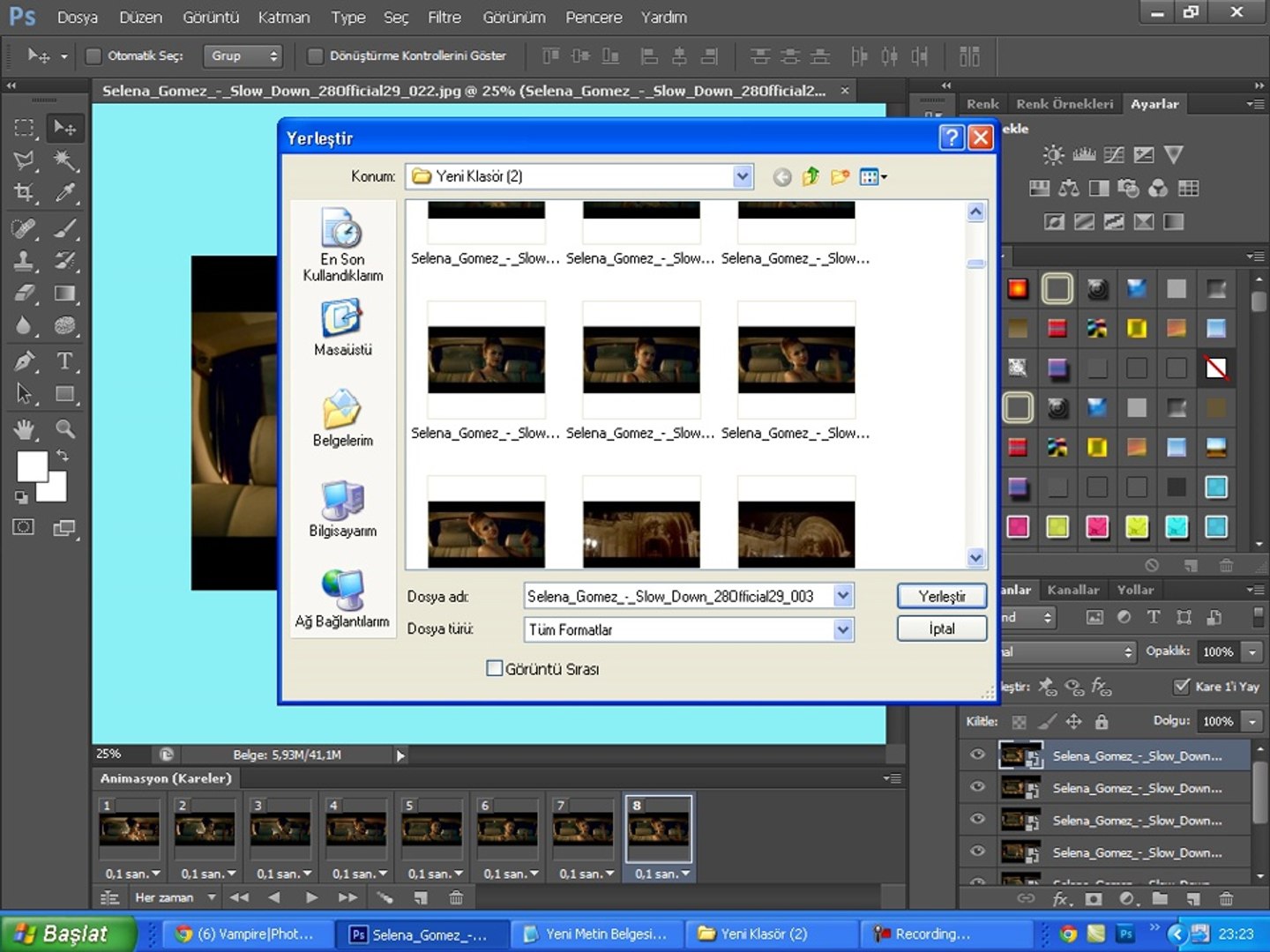Select the Eyedropper tool
The height and width of the screenshot is (952, 1270).
click(x=64, y=193)
